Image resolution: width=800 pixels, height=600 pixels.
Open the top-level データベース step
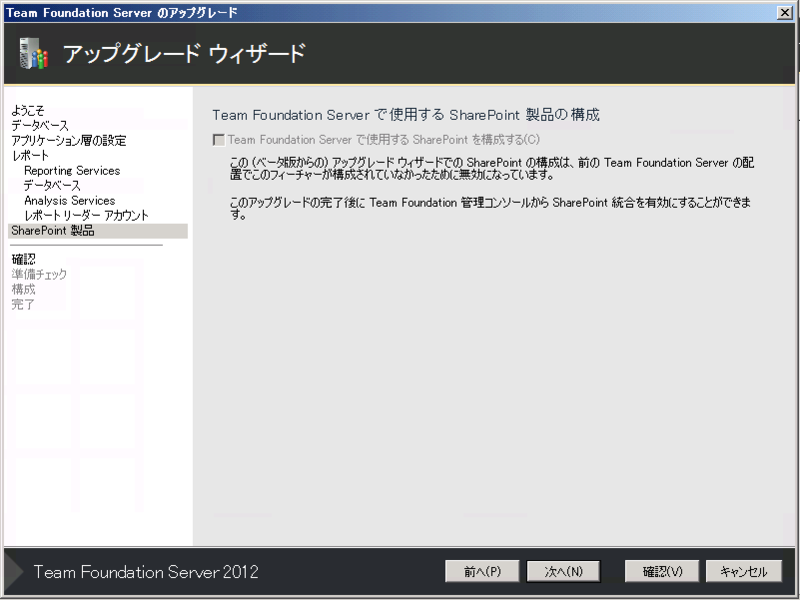(40, 126)
